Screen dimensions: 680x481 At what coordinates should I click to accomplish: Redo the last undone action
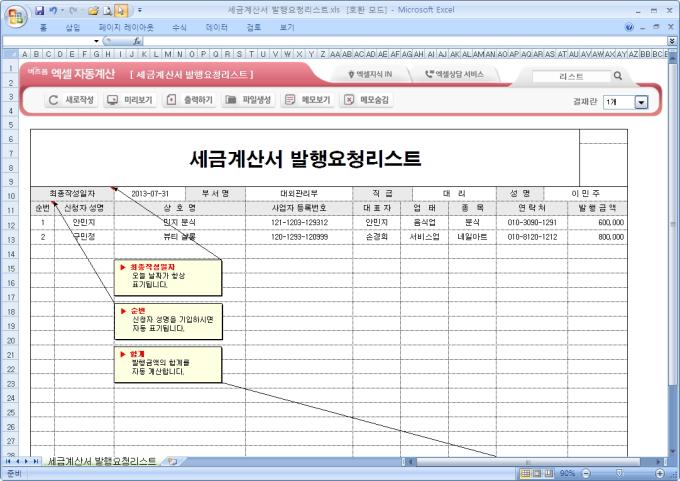pos(73,10)
